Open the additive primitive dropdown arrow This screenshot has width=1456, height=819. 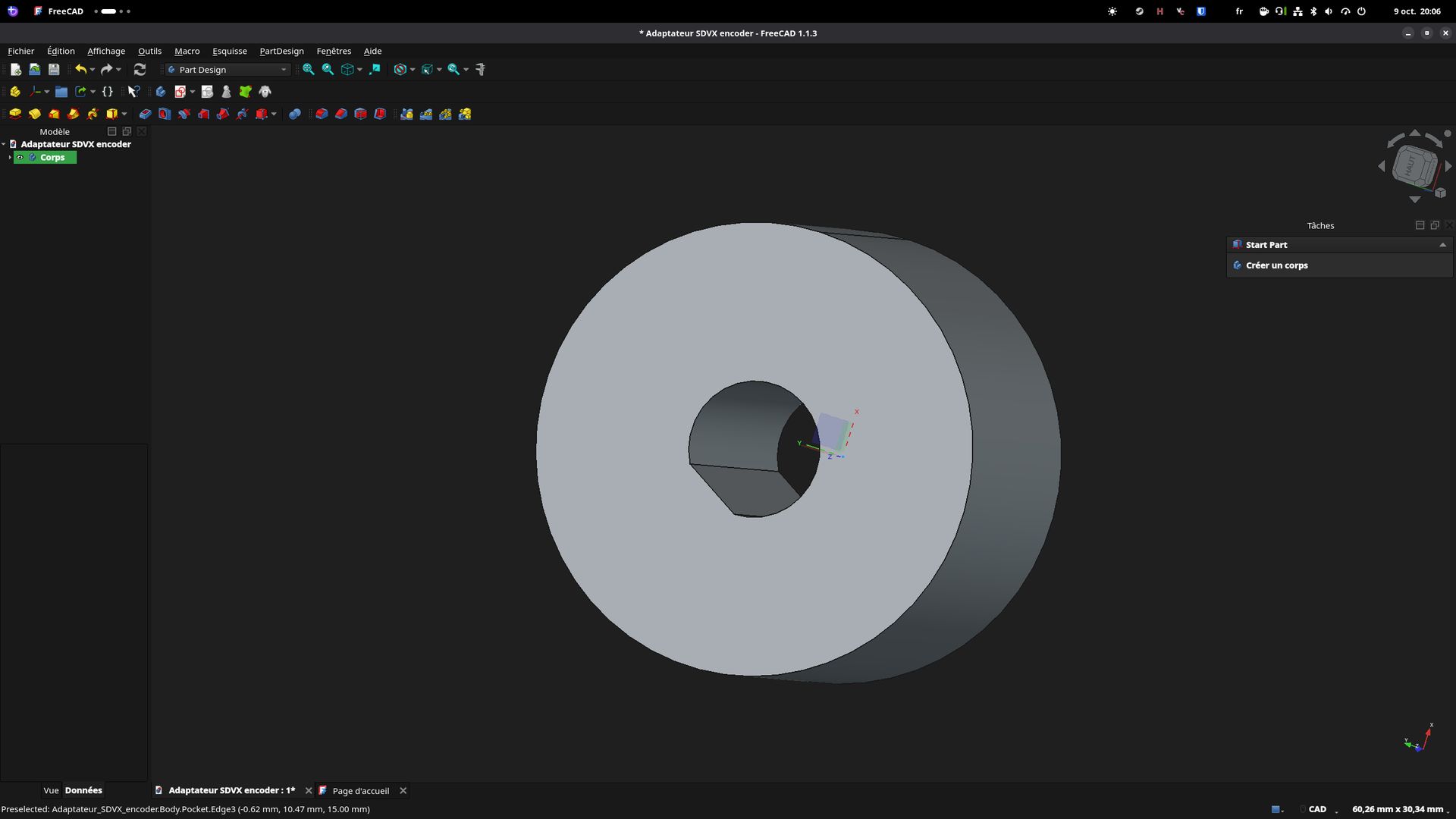pos(124,114)
